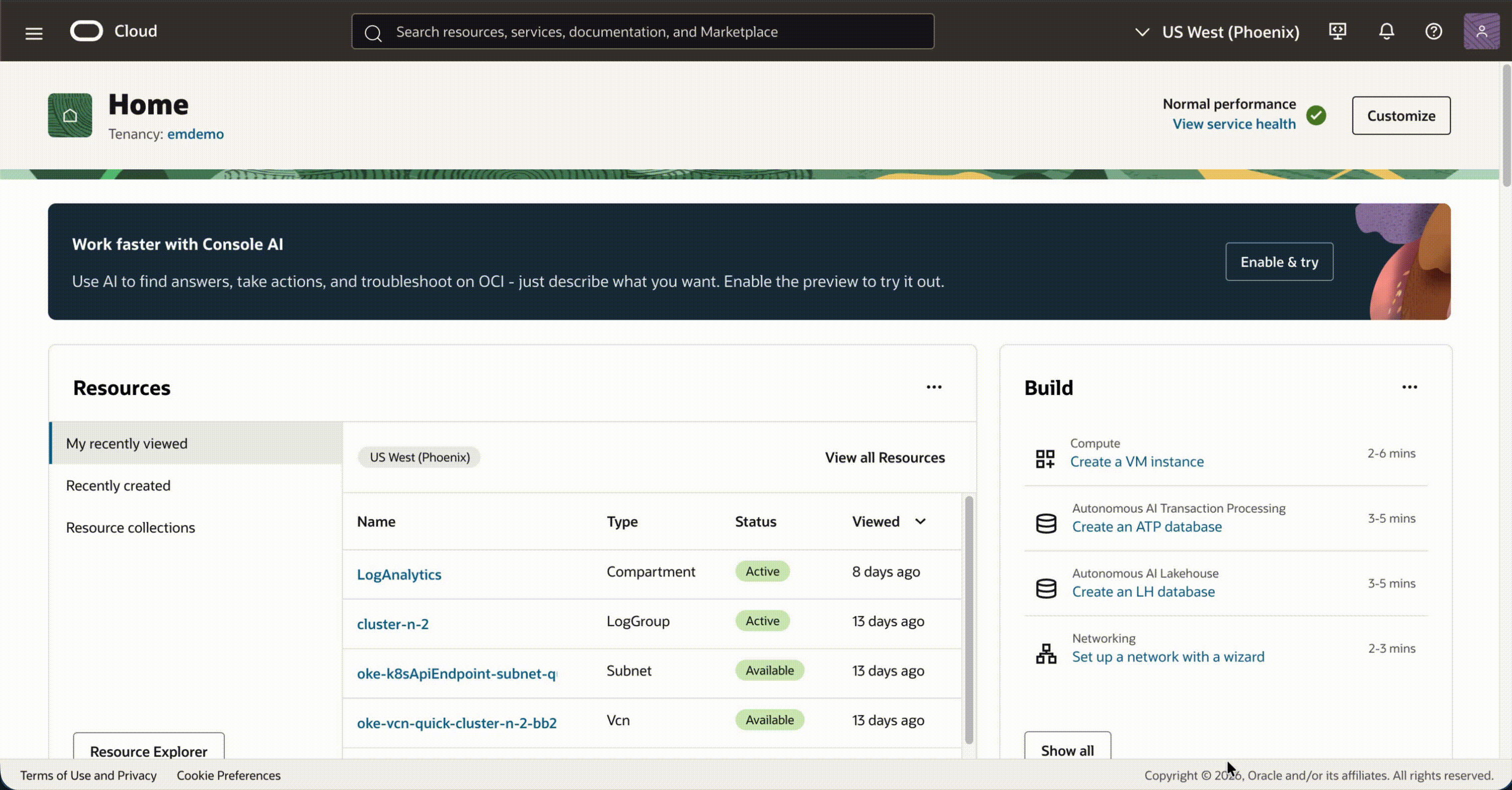Viewport: 1512px width, 790px height.
Task: Click the resources table vertical scrollbar
Action: (969, 620)
